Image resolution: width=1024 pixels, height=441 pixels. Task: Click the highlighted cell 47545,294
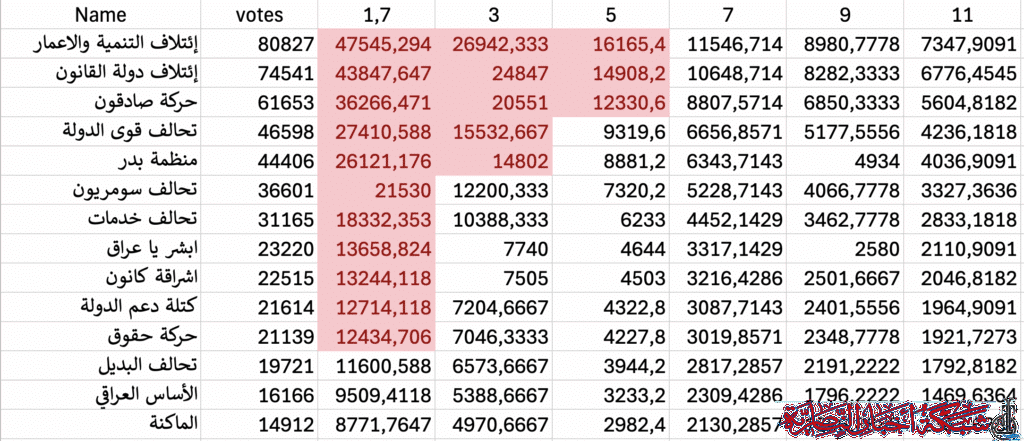[x=375, y=44]
